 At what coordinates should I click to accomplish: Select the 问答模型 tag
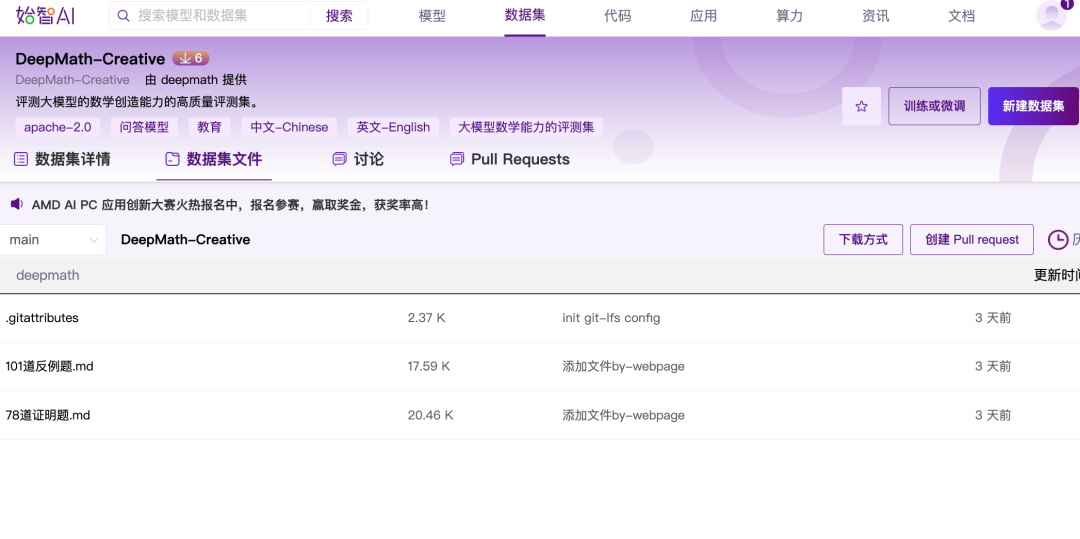click(144, 127)
